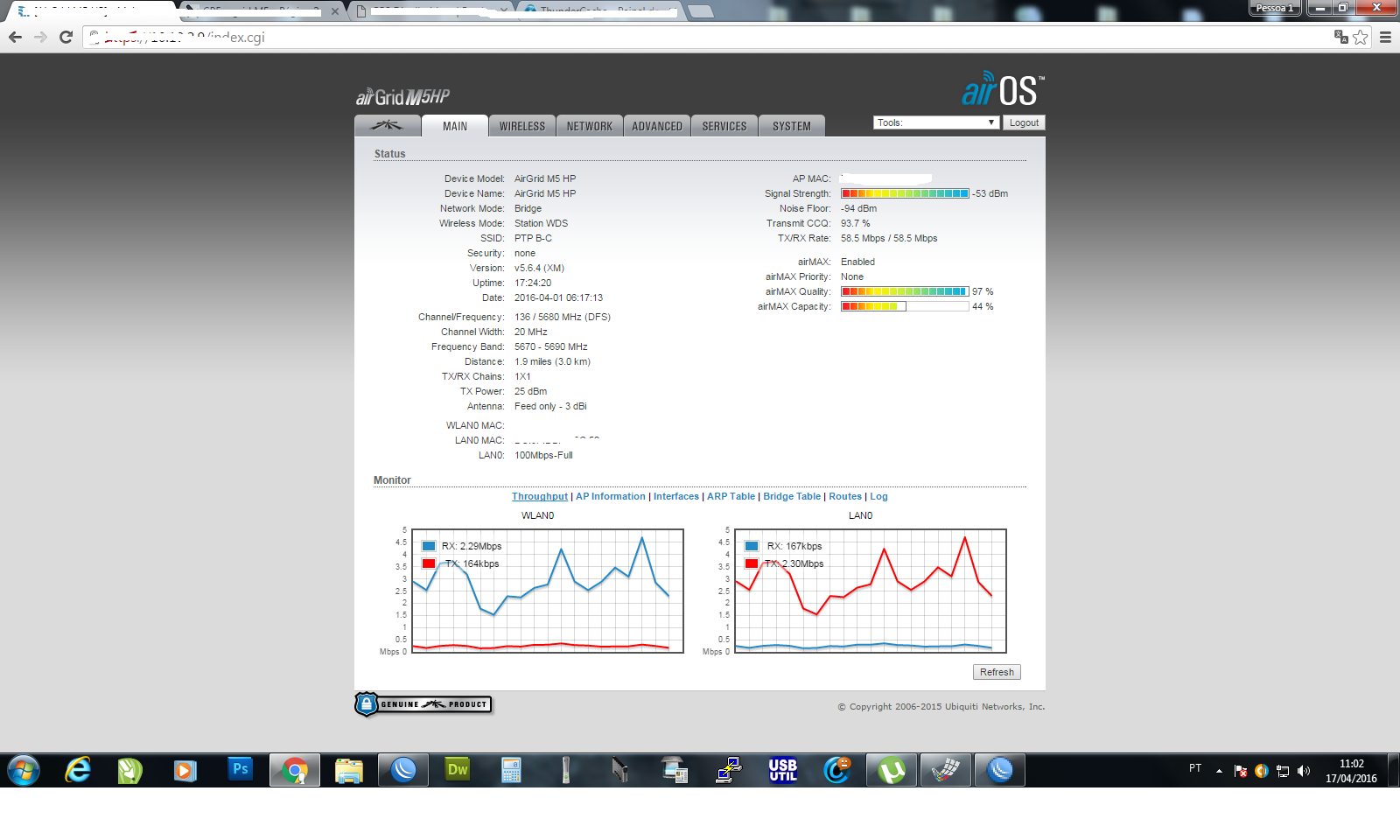Launch Dreamweaver from the taskbar

(458, 770)
